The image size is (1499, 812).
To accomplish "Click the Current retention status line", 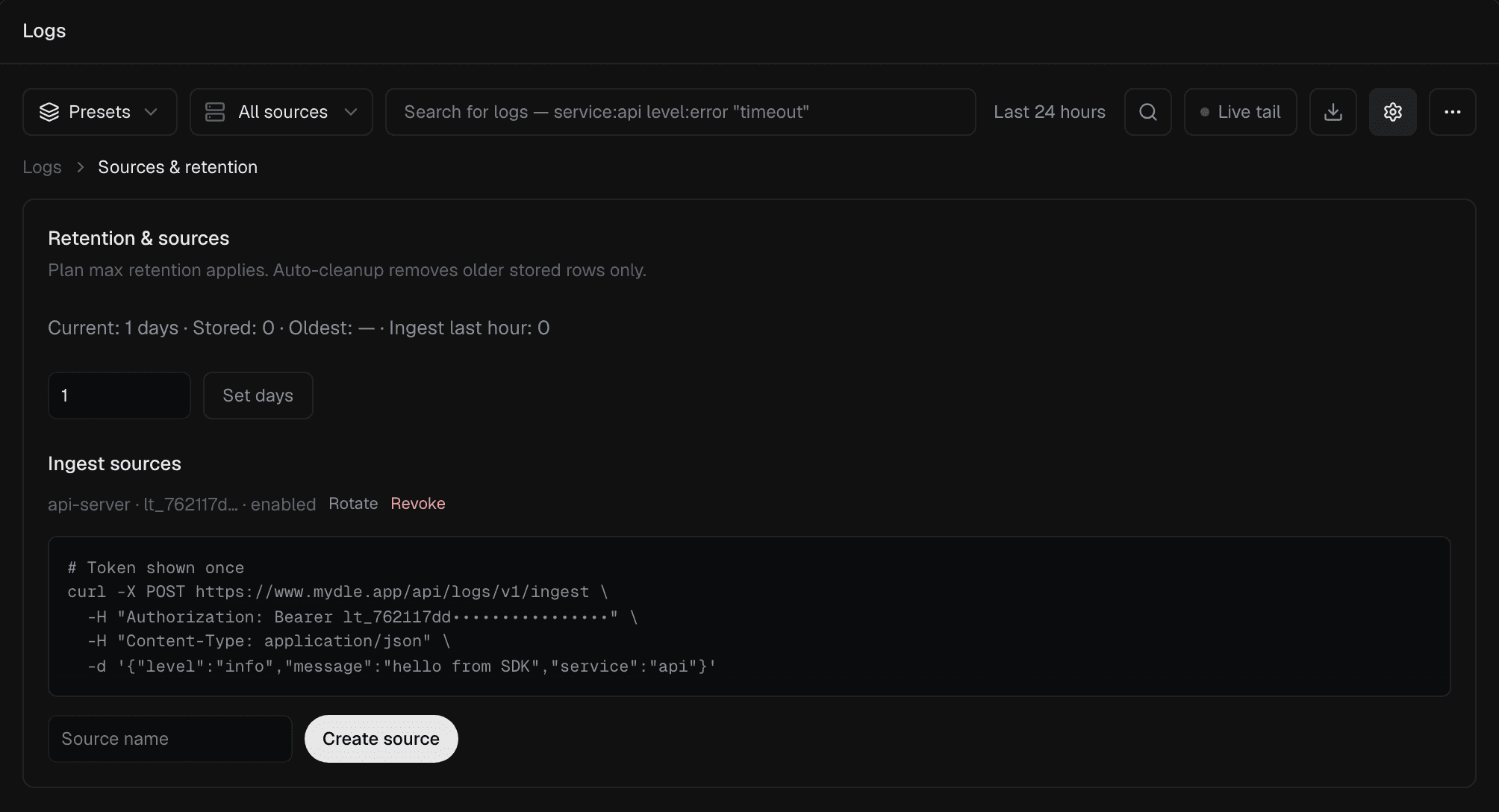I will pos(299,328).
